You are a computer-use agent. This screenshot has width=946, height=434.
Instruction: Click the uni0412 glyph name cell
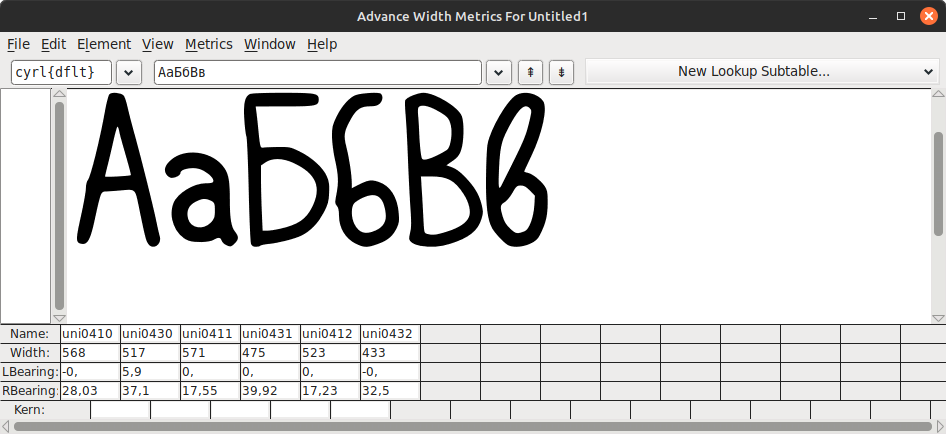pyautogui.click(x=330, y=333)
